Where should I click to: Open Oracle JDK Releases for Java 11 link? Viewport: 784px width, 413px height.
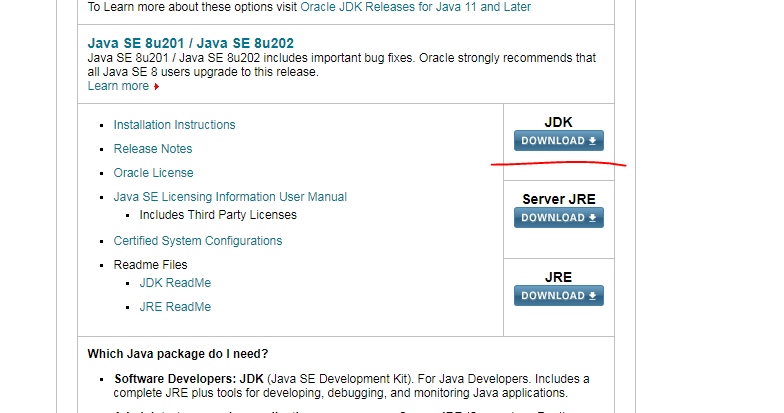[x=415, y=7]
